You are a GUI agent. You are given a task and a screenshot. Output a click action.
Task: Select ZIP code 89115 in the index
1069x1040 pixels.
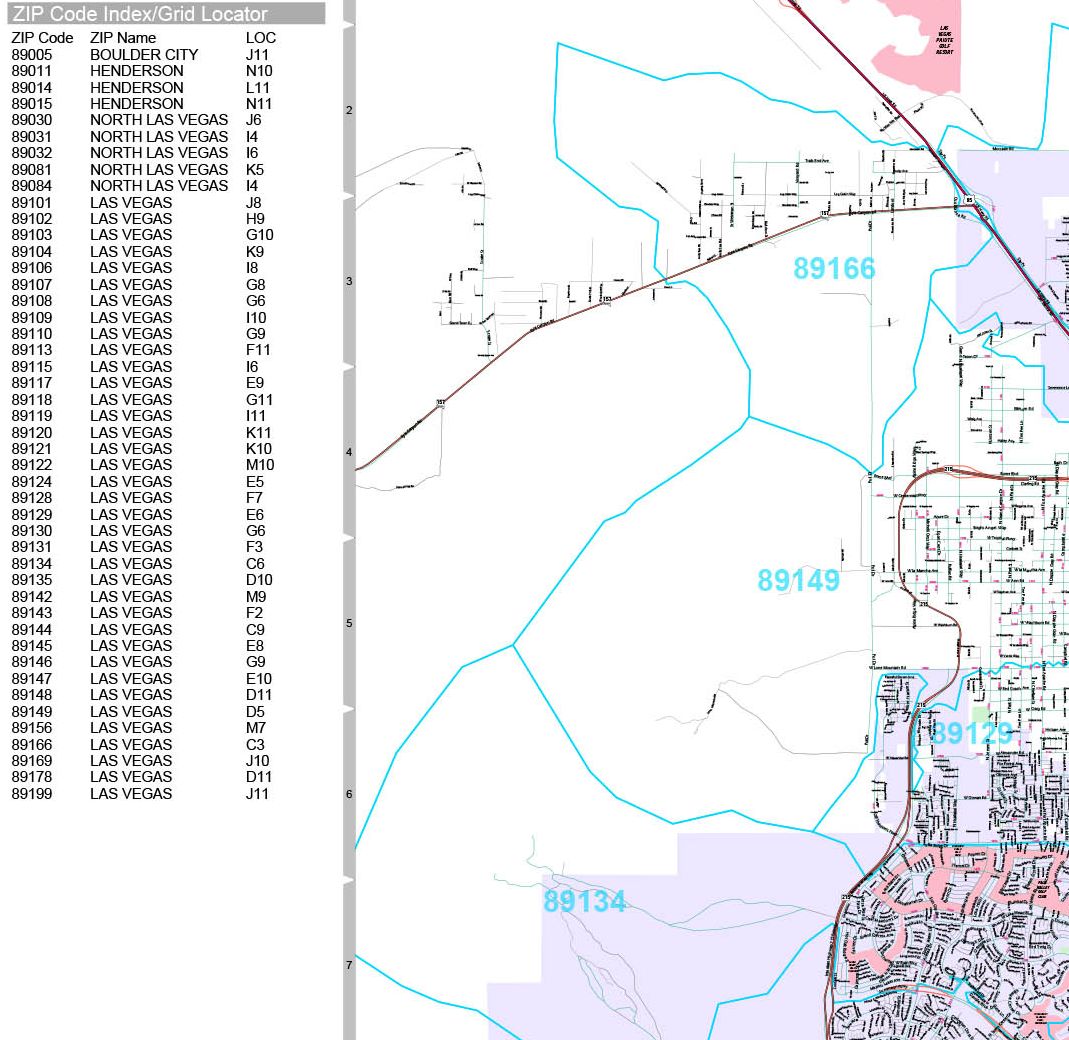tap(32, 367)
